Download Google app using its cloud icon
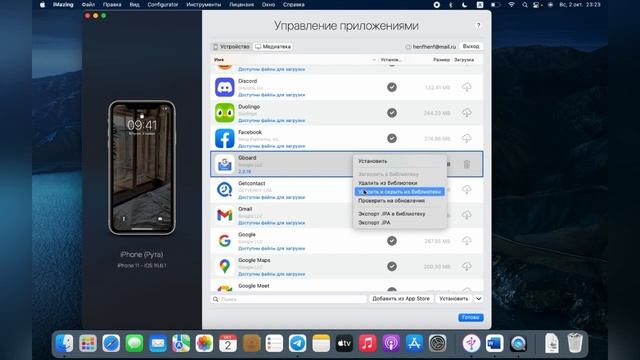 pyautogui.click(x=467, y=241)
